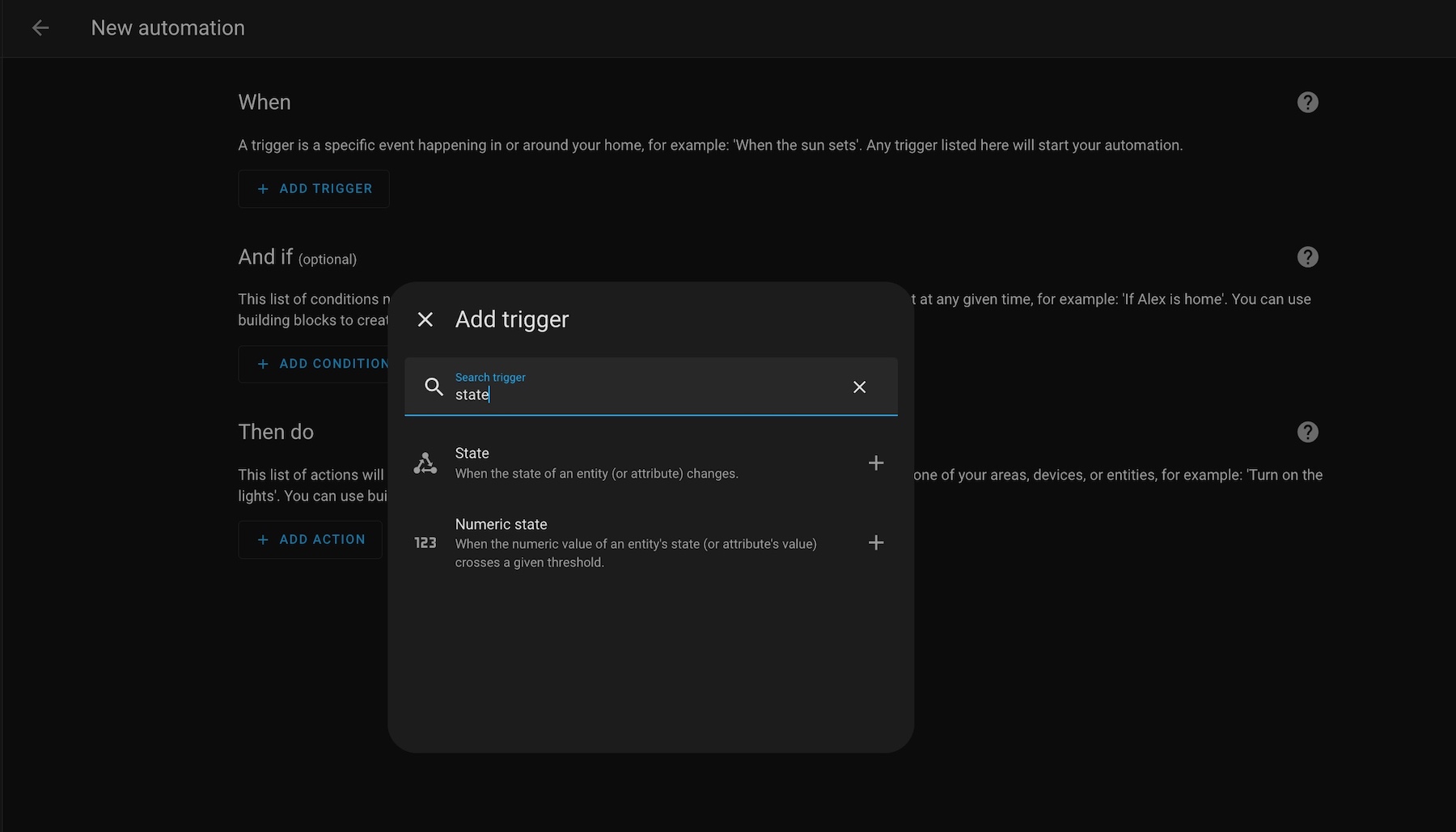Close the Add trigger dialog
Viewport: 1456px width, 832px height.
coord(425,319)
